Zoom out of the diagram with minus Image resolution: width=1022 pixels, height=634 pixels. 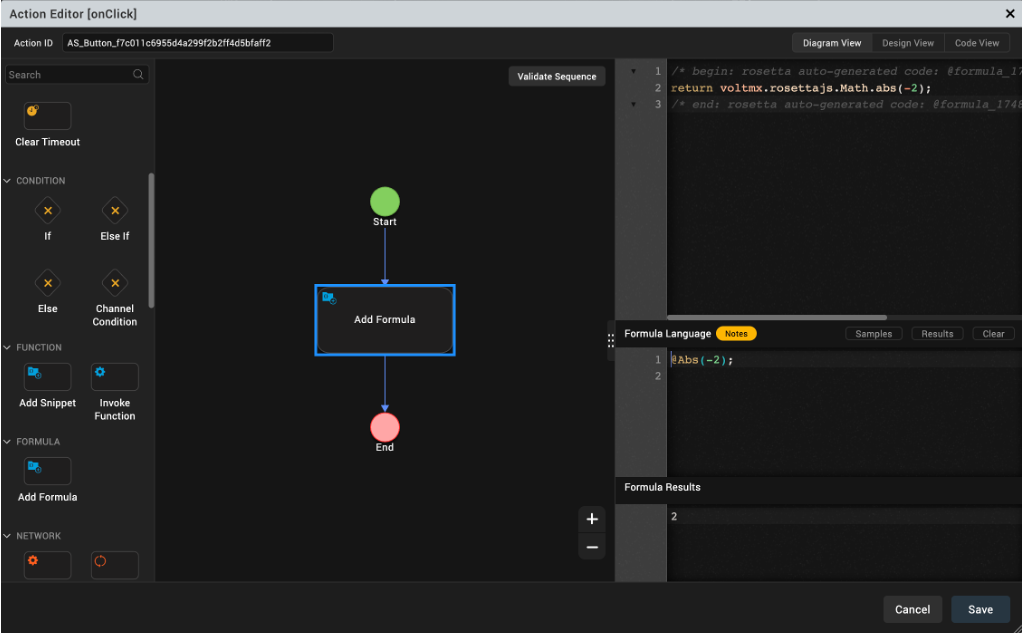pyautogui.click(x=592, y=547)
